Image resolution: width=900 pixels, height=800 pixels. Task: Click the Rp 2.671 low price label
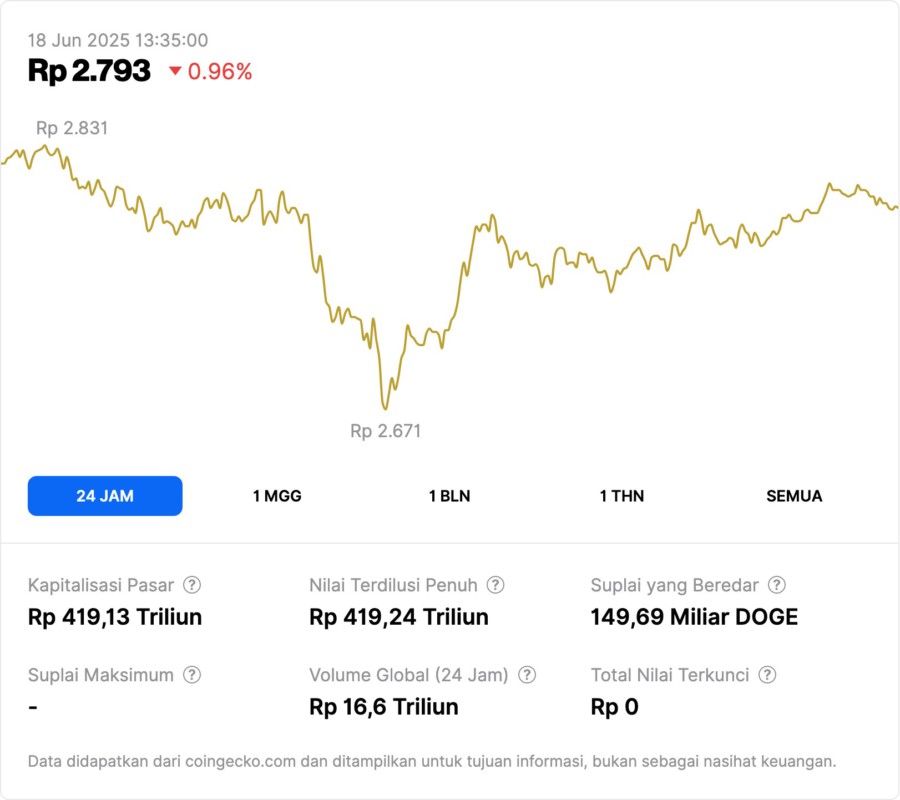(385, 431)
